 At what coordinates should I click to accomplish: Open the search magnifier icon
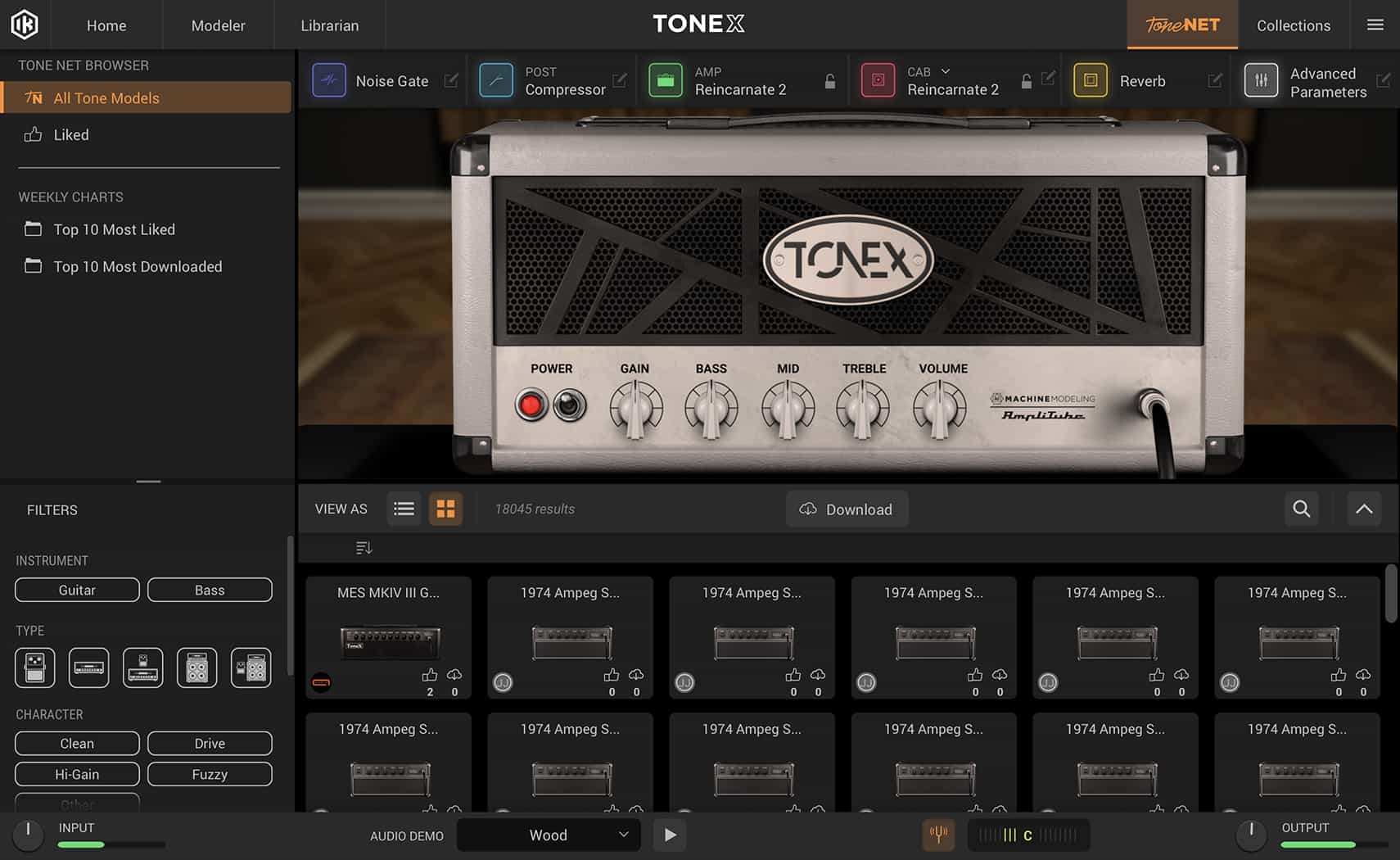pyautogui.click(x=1302, y=509)
